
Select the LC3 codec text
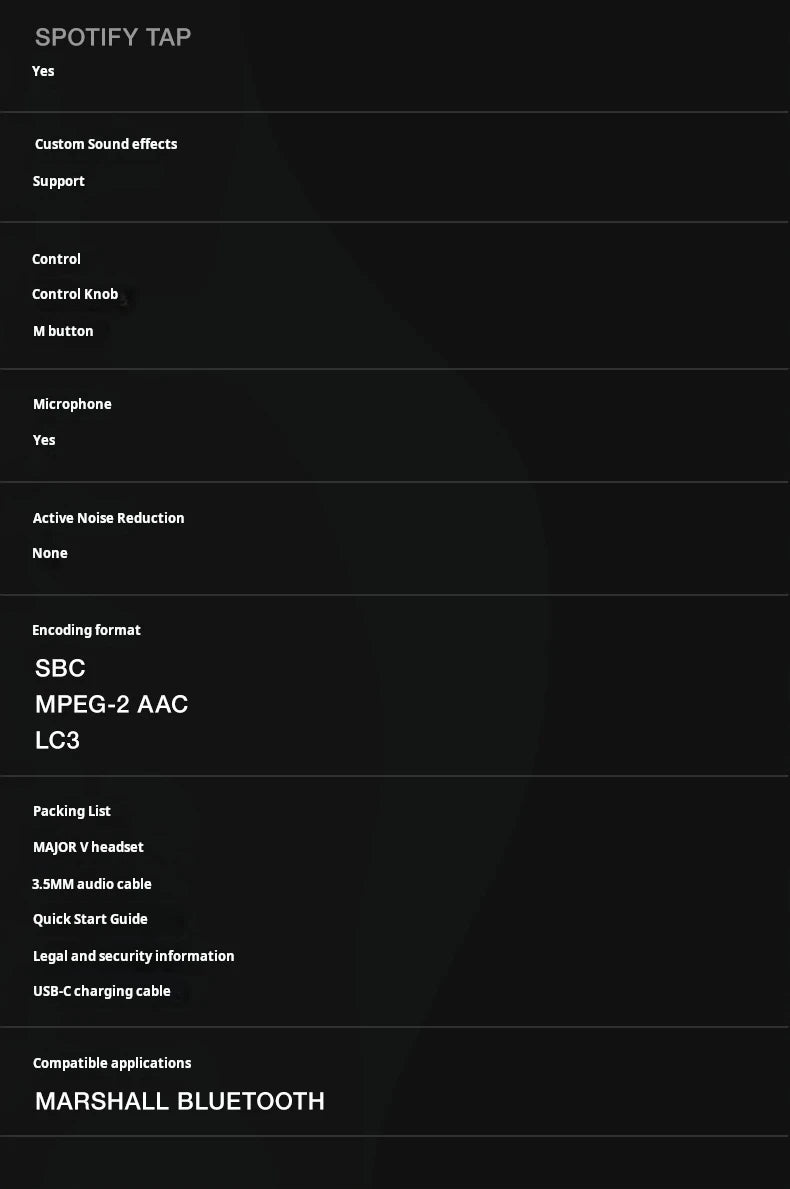click(57, 740)
